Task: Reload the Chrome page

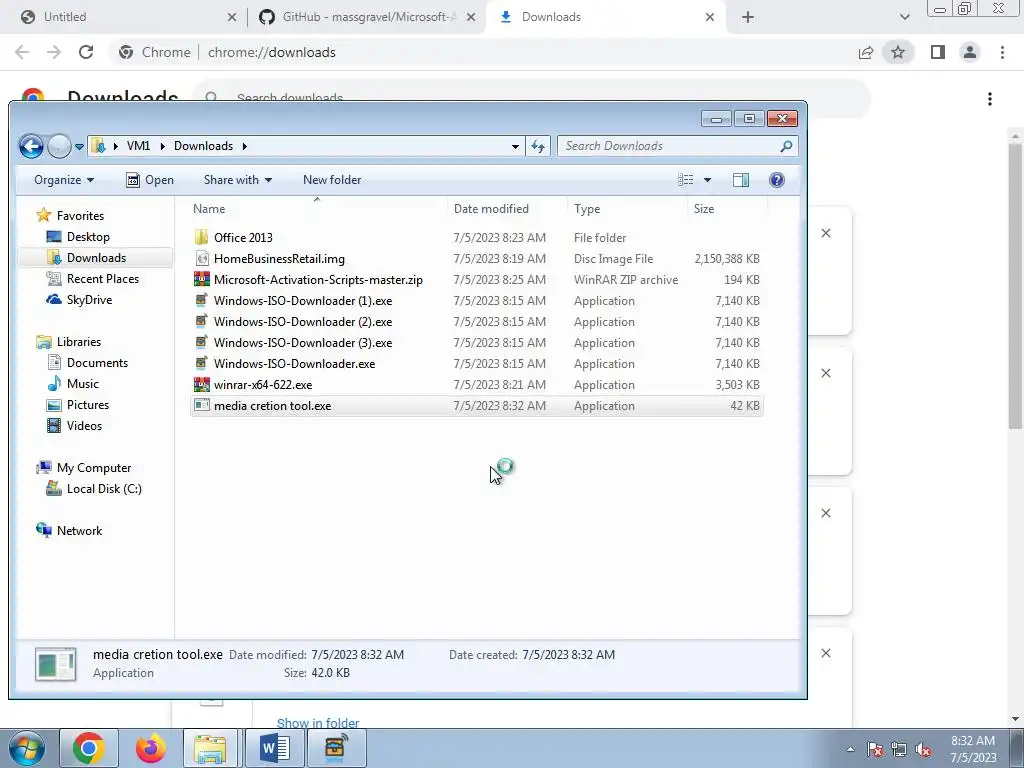Action: tap(86, 52)
